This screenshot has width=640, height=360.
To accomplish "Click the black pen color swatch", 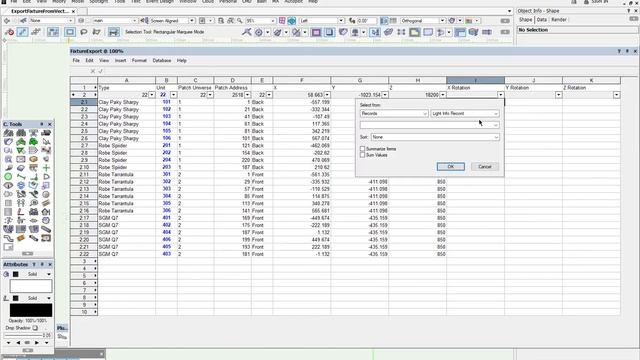I will coord(31,310).
